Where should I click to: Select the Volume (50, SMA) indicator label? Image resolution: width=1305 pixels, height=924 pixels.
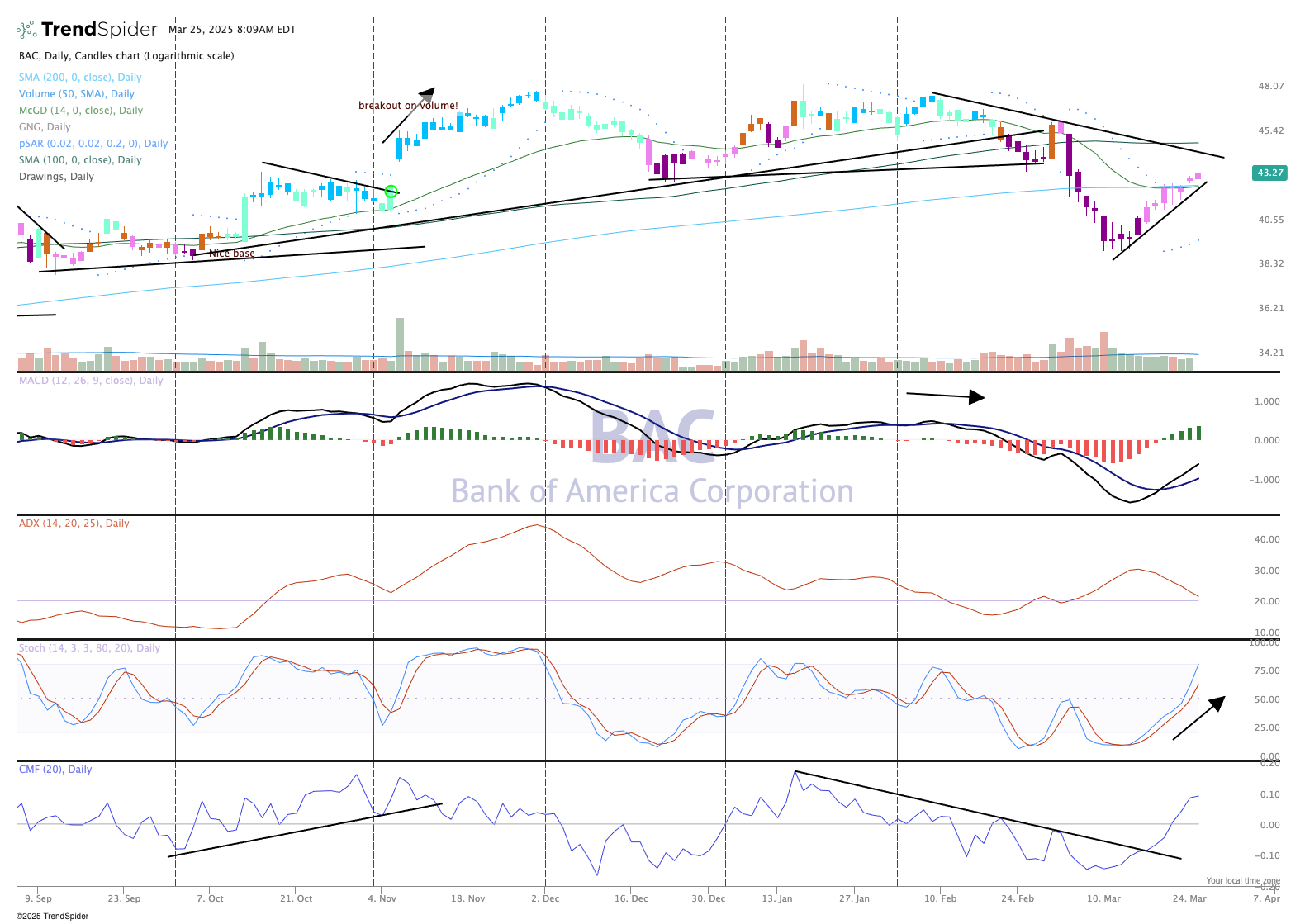click(77, 94)
